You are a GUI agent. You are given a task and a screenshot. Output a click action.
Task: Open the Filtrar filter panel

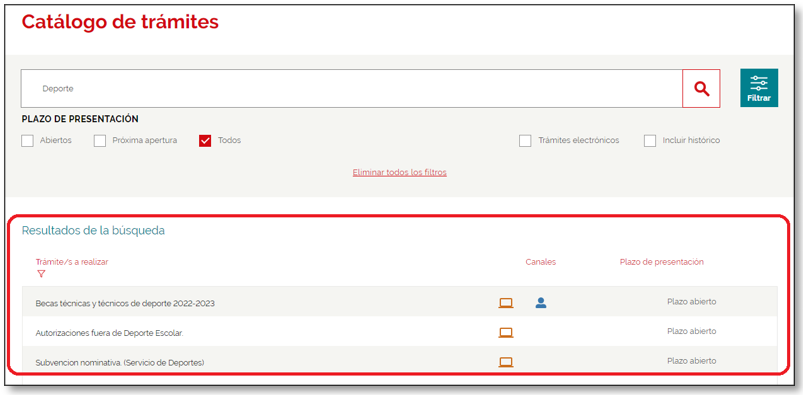759,88
